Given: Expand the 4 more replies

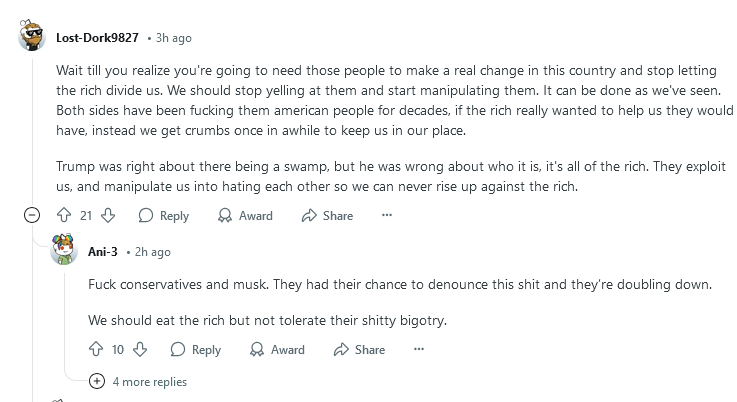Looking at the screenshot, I should tap(138, 381).
